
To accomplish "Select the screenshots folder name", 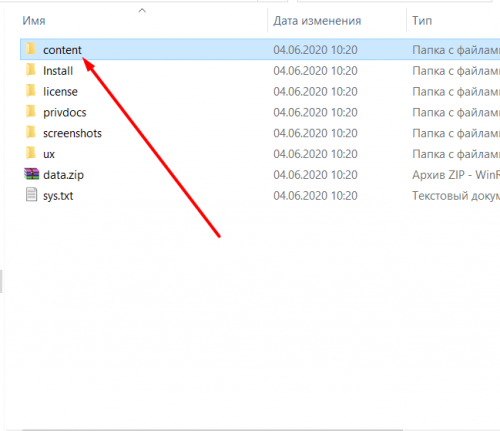I will [72, 133].
